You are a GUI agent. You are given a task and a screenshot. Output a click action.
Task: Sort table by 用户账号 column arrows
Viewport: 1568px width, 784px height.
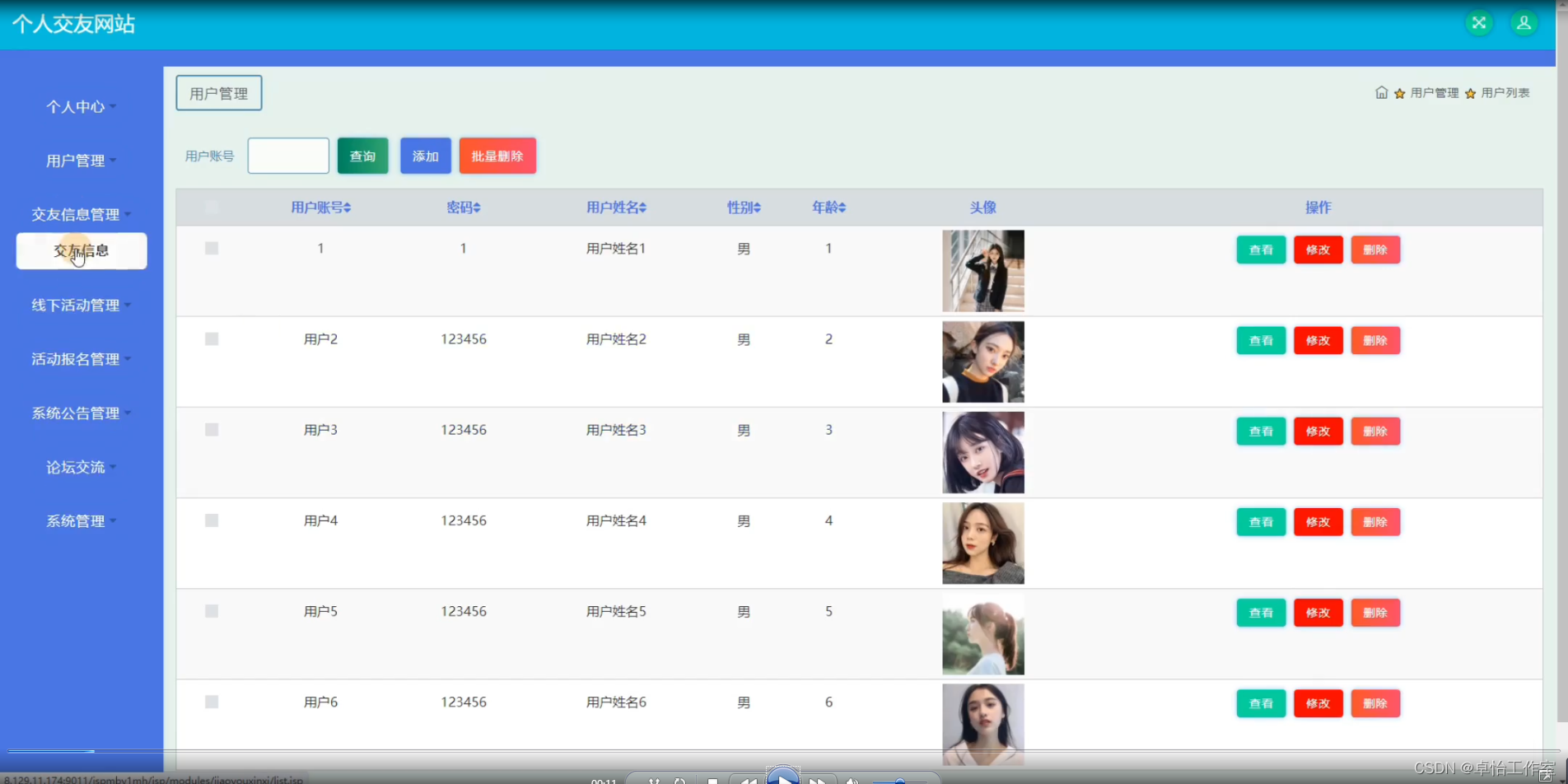(348, 208)
